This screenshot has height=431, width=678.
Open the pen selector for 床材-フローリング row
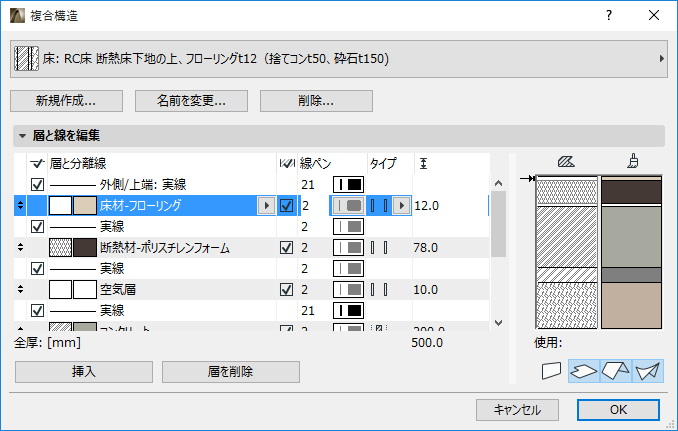click(348, 205)
